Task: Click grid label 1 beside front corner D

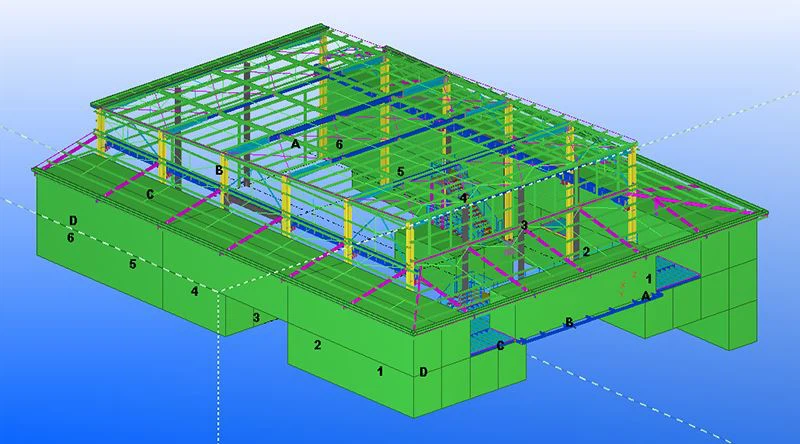Action: click(379, 371)
